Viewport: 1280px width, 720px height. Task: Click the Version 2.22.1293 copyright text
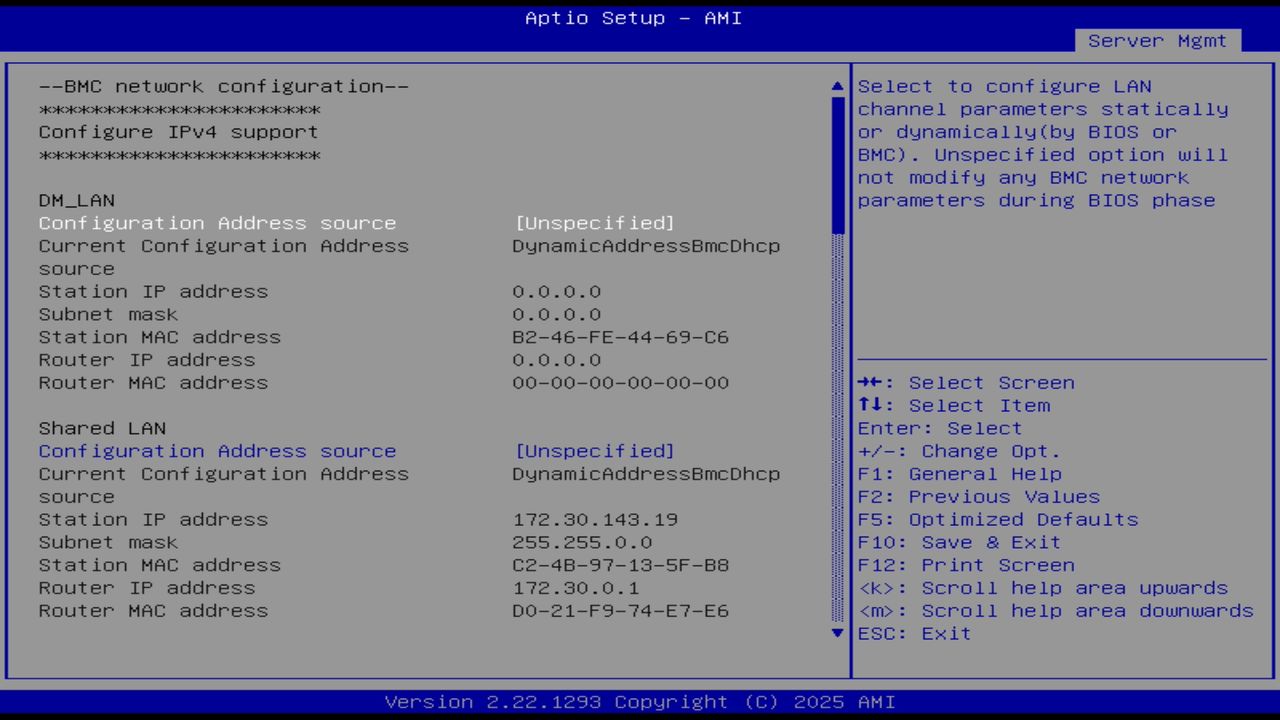[632, 701]
